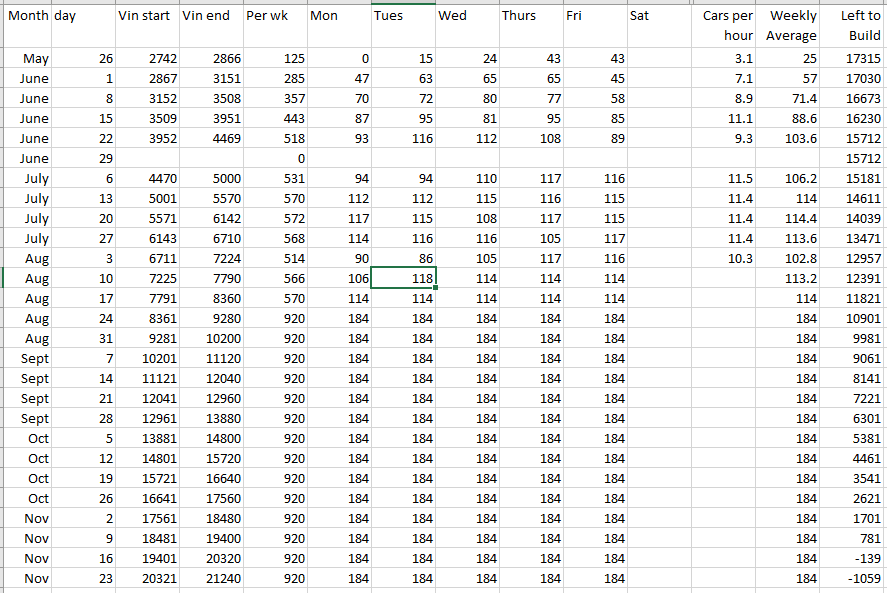Select the "Vin start" header cell
The height and width of the screenshot is (593, 887).
coord(147,16)
